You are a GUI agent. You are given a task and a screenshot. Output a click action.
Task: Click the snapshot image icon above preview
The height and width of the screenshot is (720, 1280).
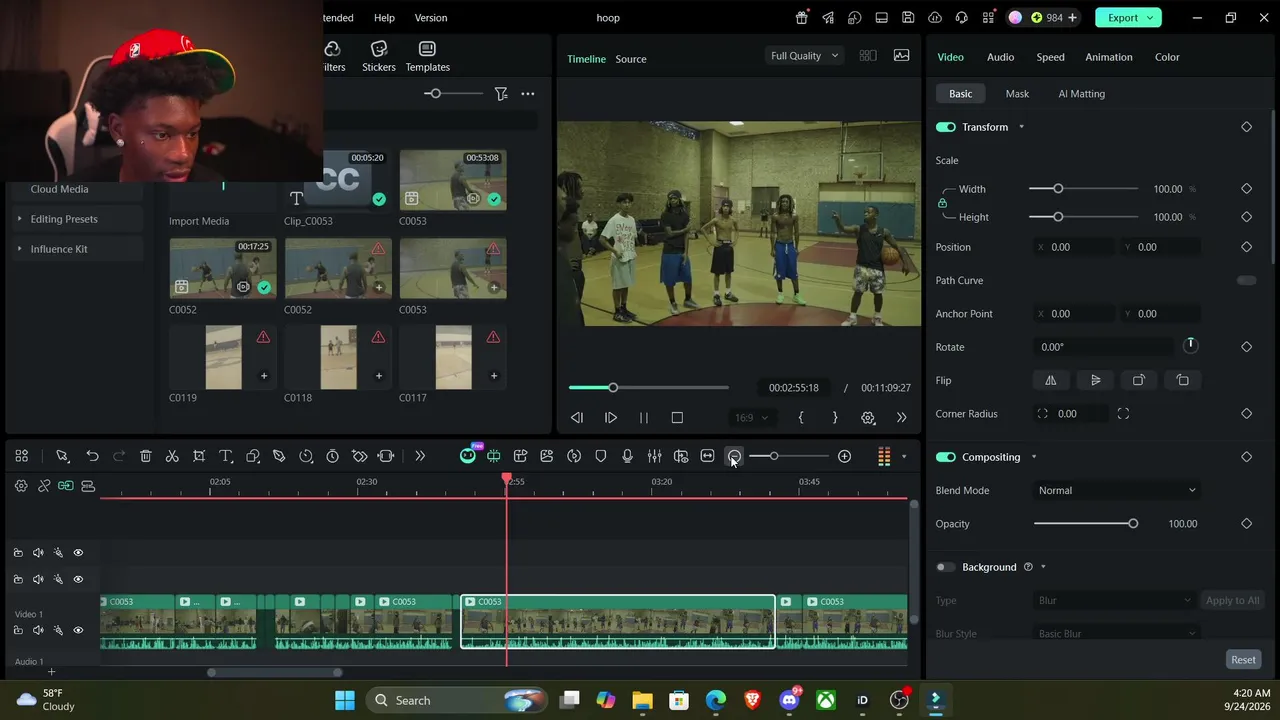tap(901, 55)
